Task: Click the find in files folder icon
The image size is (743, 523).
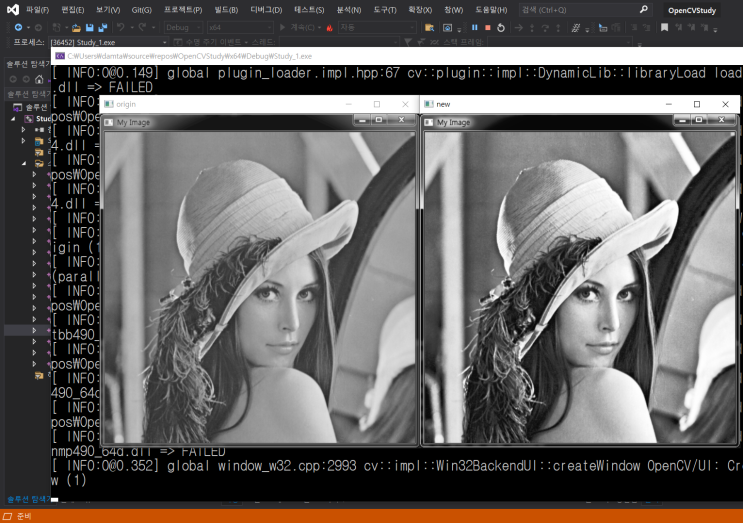Action: [x=429, y=28]
